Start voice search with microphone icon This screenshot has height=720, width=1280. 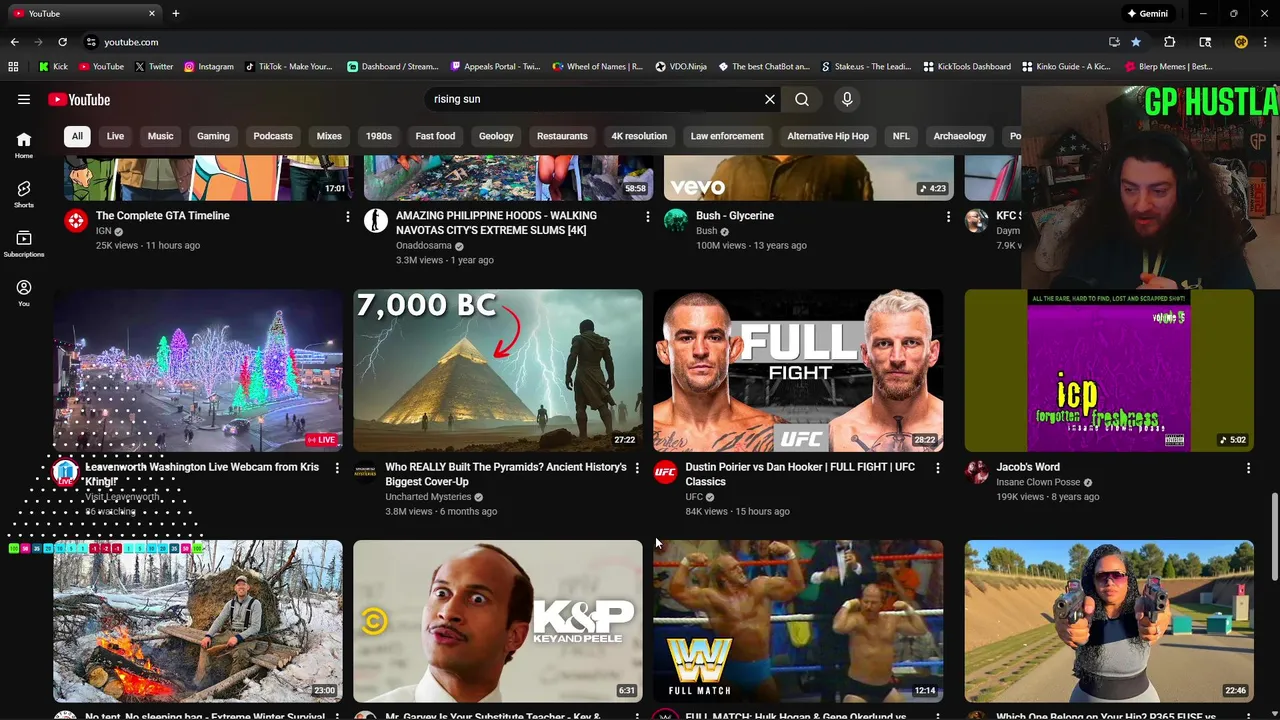click(847, 99)
